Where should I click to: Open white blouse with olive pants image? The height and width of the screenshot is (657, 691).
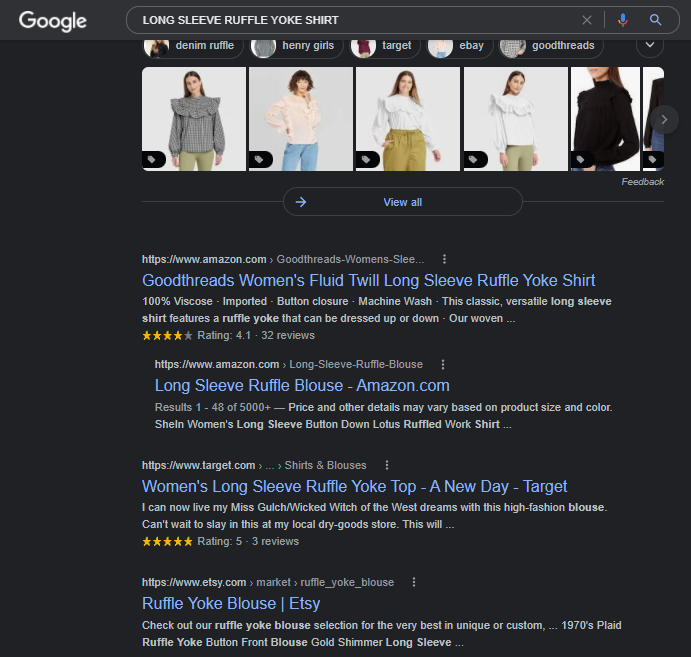tap(408, 119)
